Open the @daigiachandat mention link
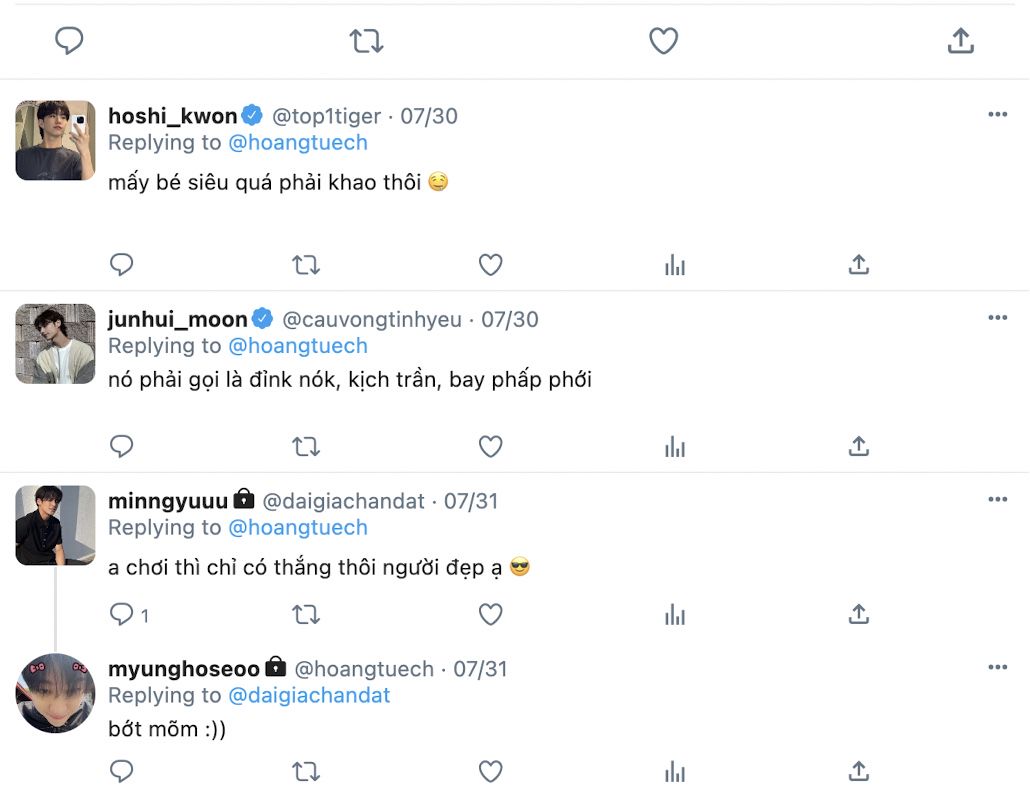Image resolution: width=1030 pixels, height=796 pixels. pyautogui.click(x=309, y=695)
